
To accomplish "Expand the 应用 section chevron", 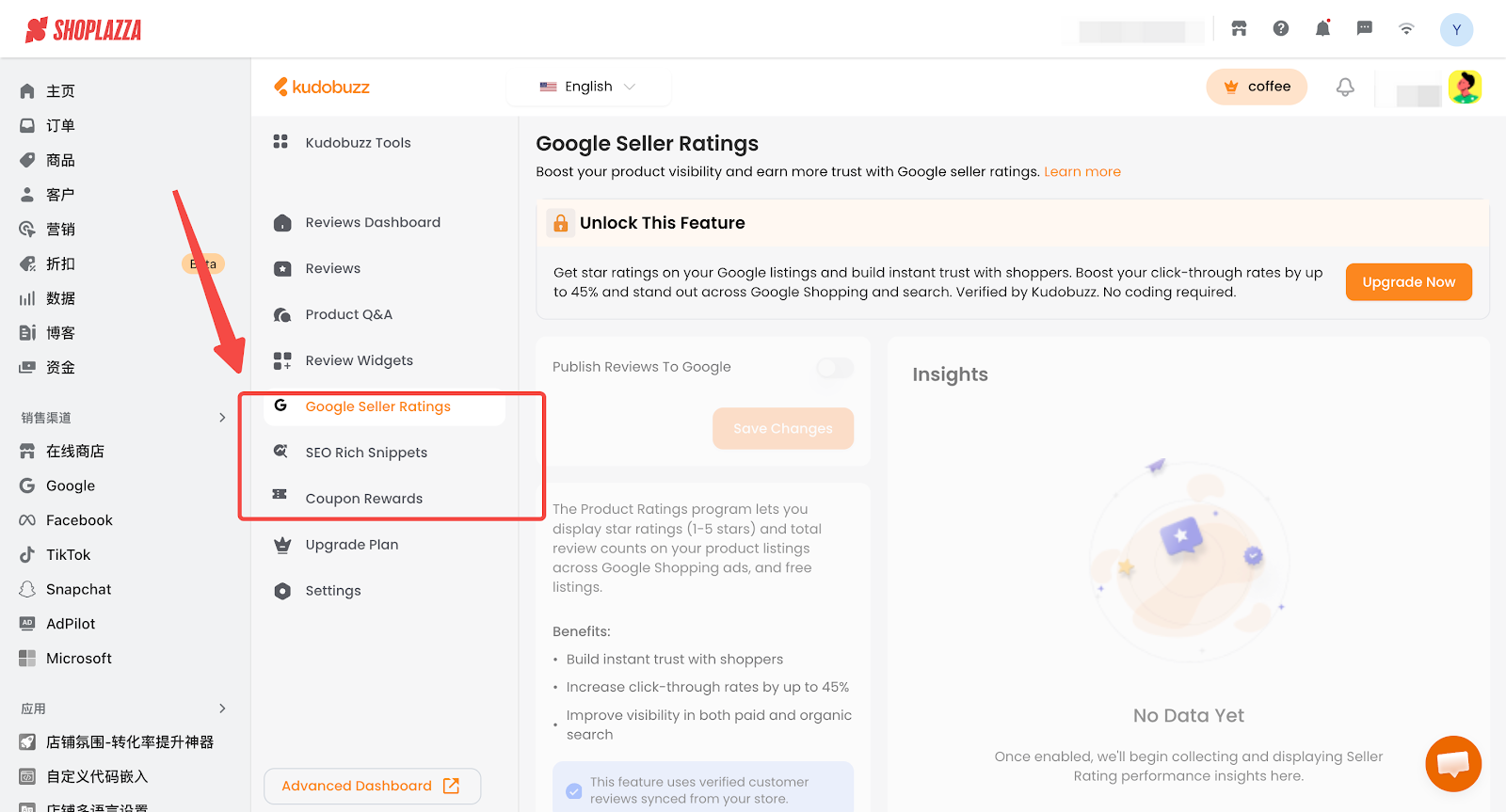I will (x=222, y=709).
